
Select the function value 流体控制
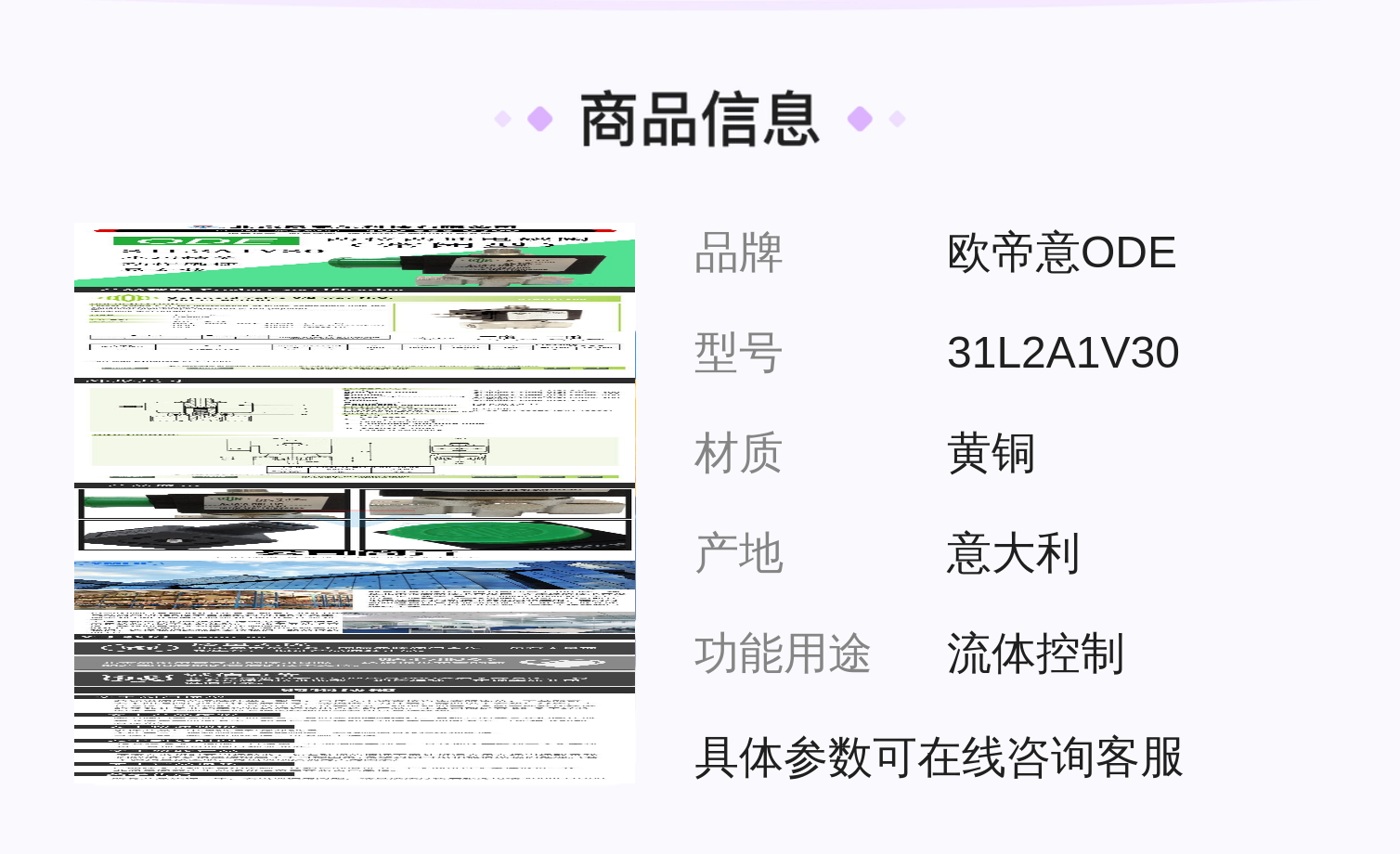coord(1036,653)
